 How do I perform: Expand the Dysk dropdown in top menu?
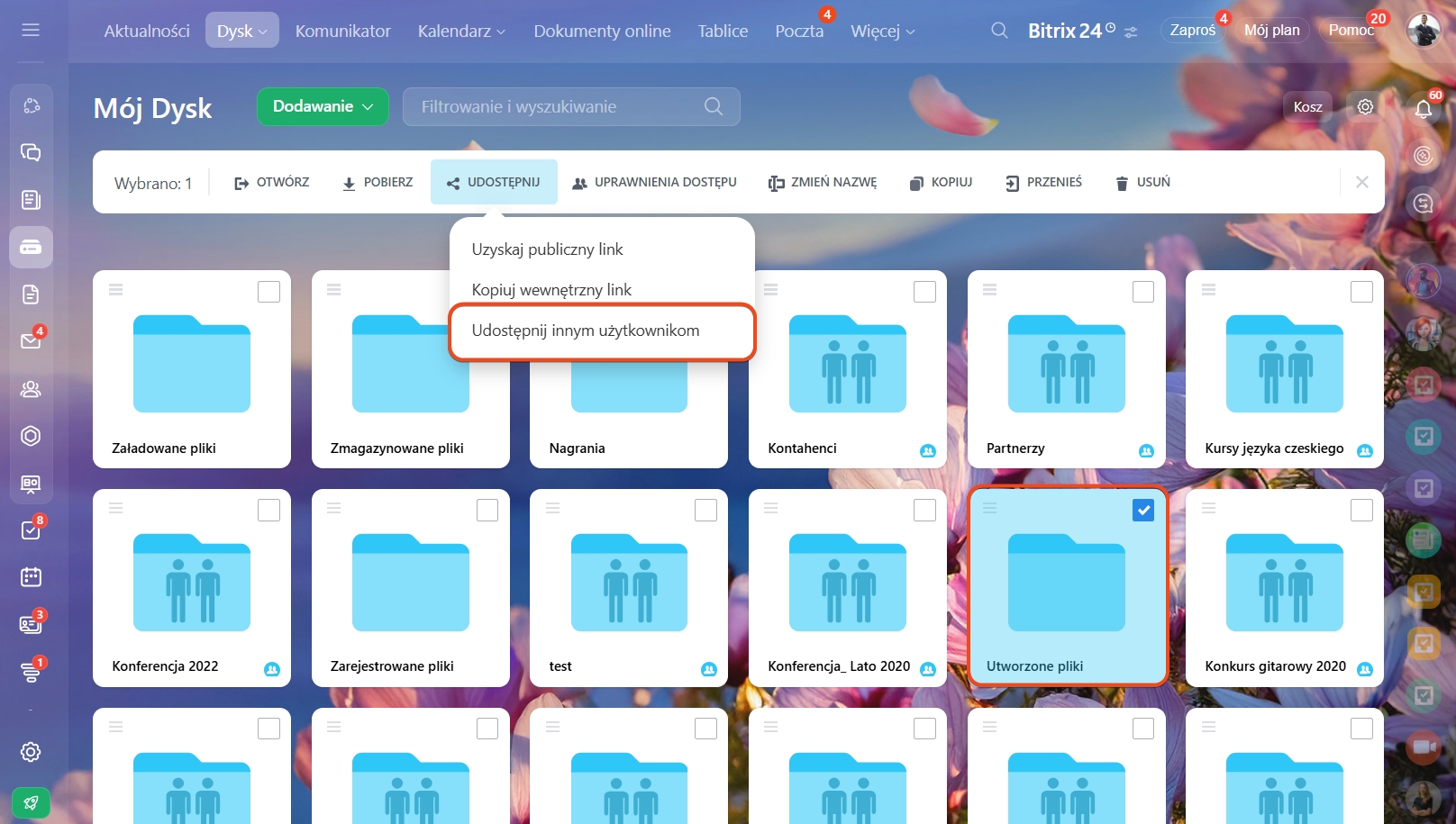[242, 31]
